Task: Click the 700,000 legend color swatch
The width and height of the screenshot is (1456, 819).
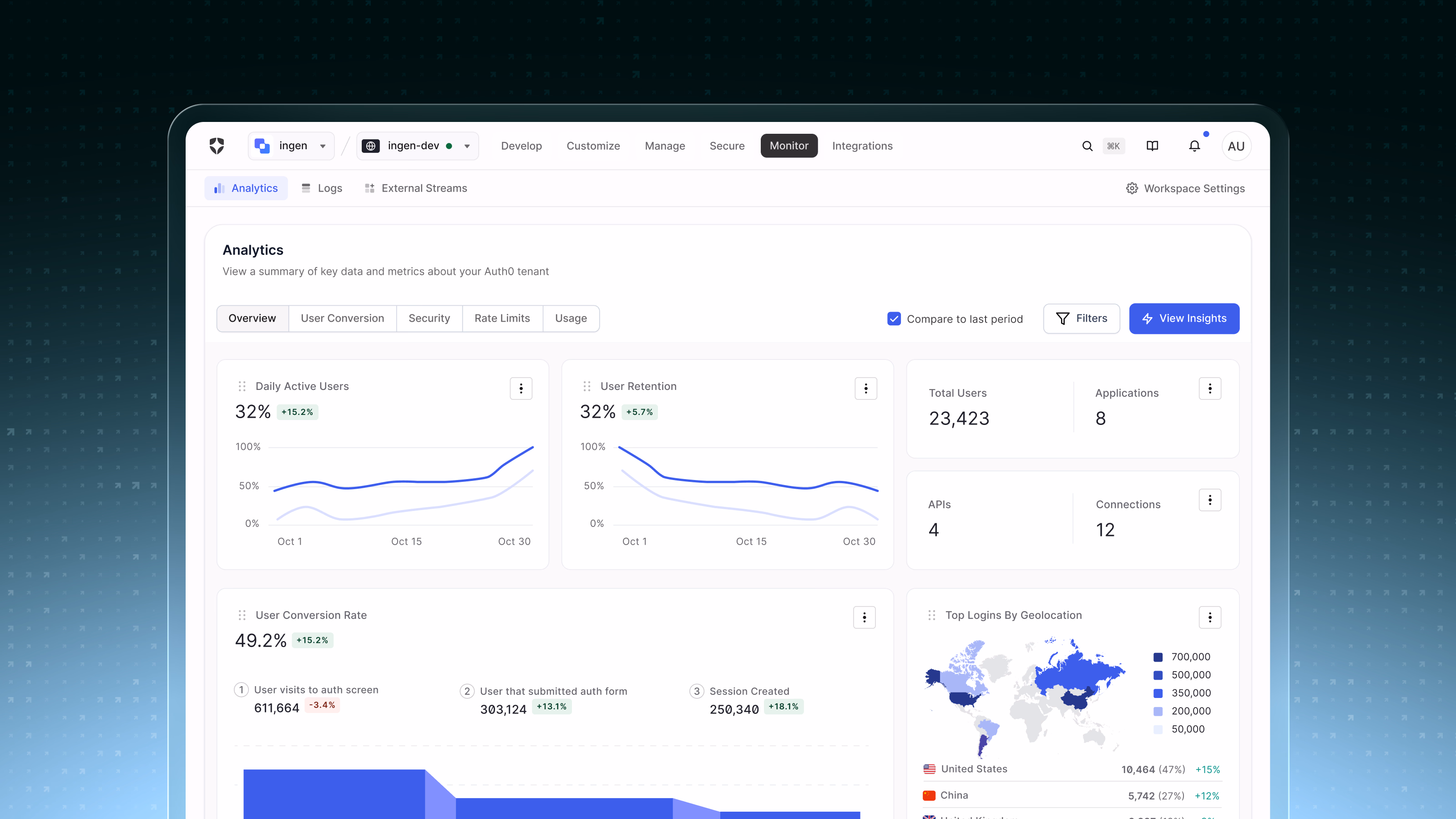Action: (x=1158, y=657)
